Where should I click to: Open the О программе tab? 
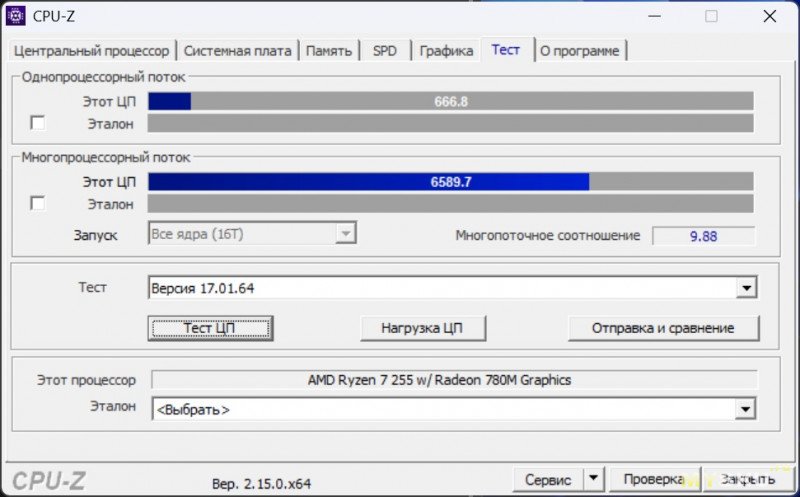point(580,51)
